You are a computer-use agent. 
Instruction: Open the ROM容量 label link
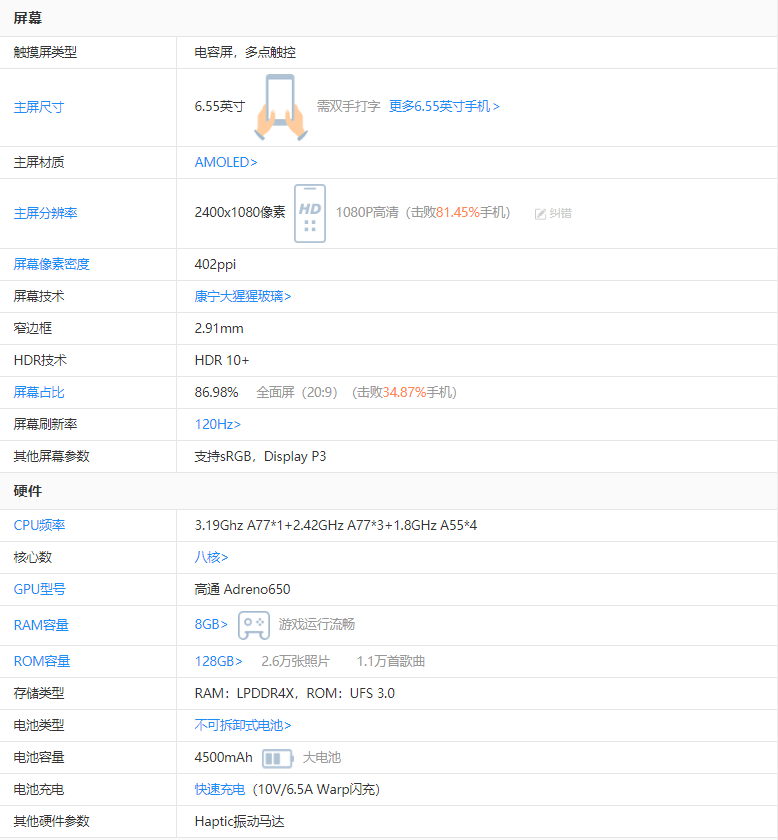pyautogui.click(x=42, y=661)
